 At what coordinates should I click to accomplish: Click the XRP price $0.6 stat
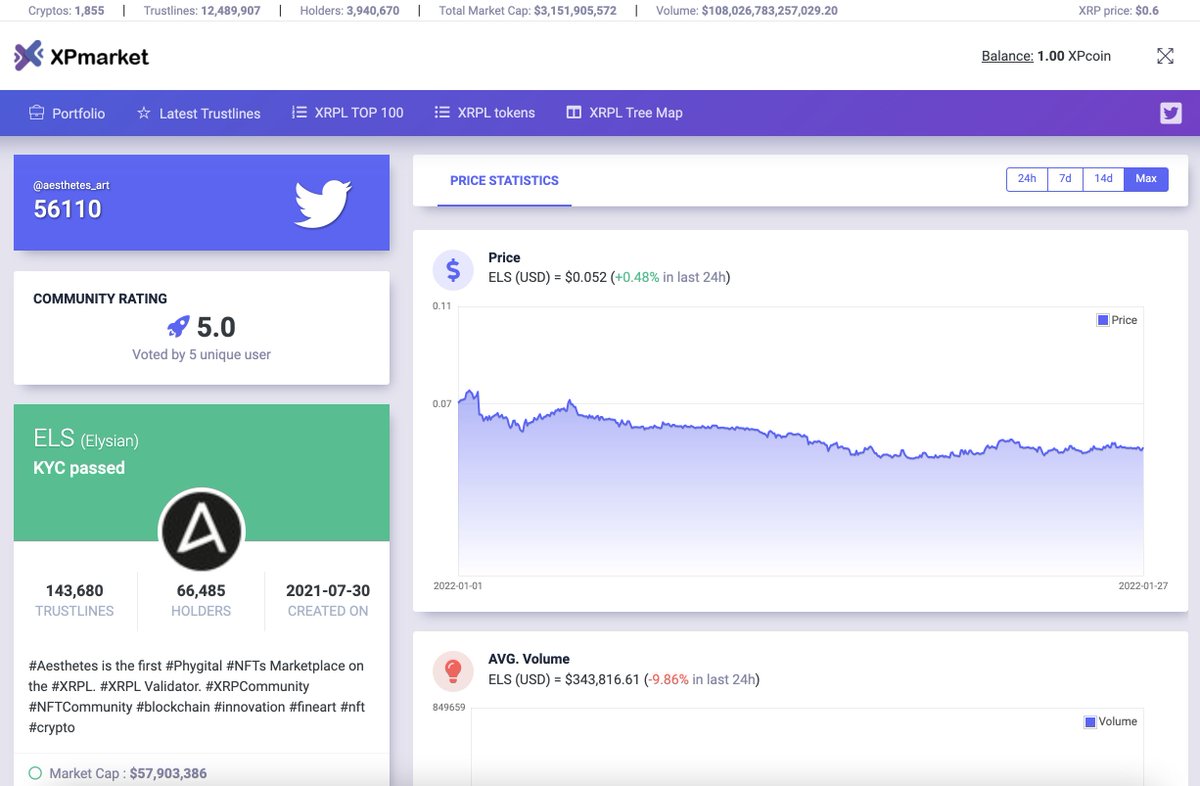coord(1119,11)
